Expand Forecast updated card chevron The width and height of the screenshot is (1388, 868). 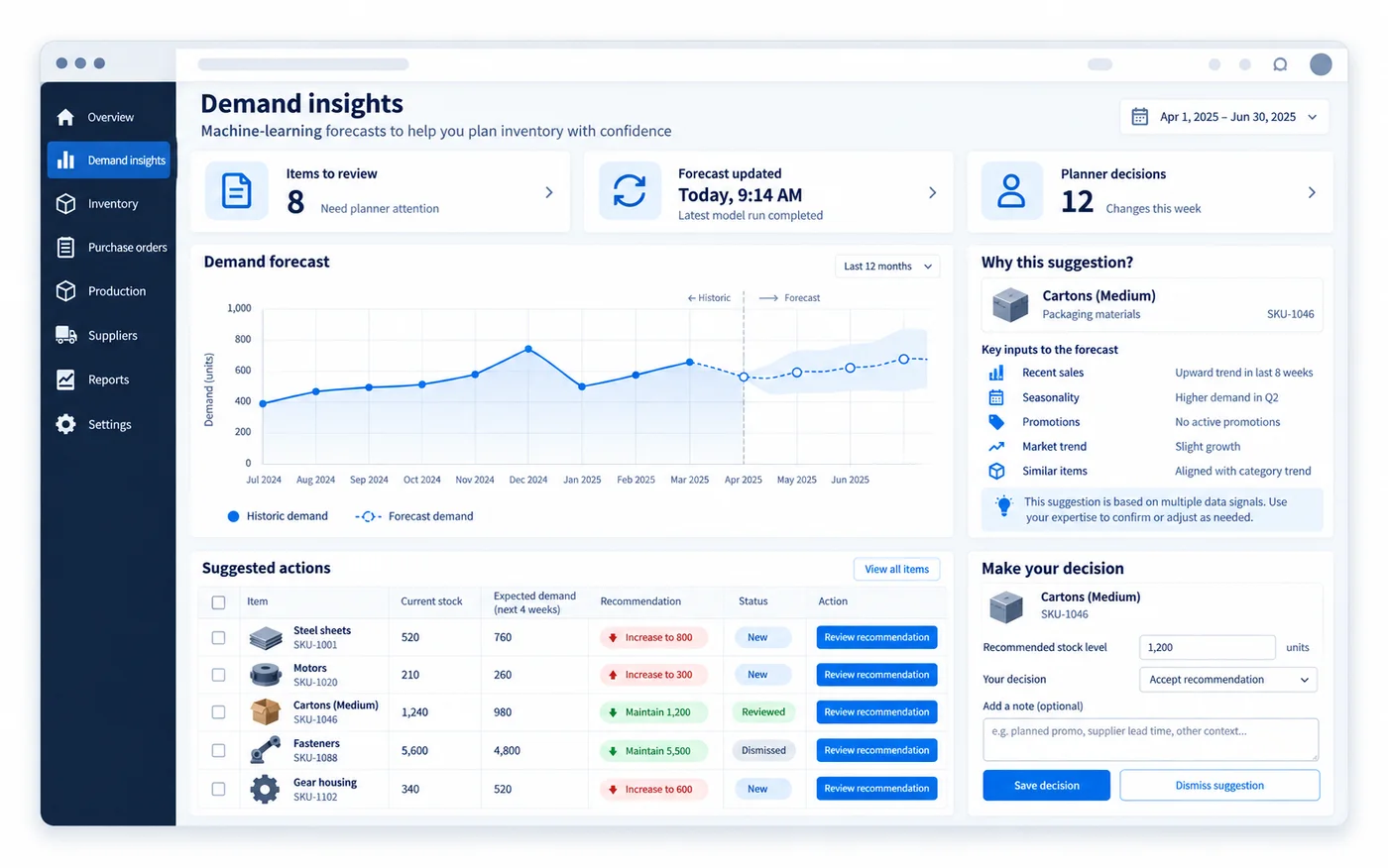932,192
